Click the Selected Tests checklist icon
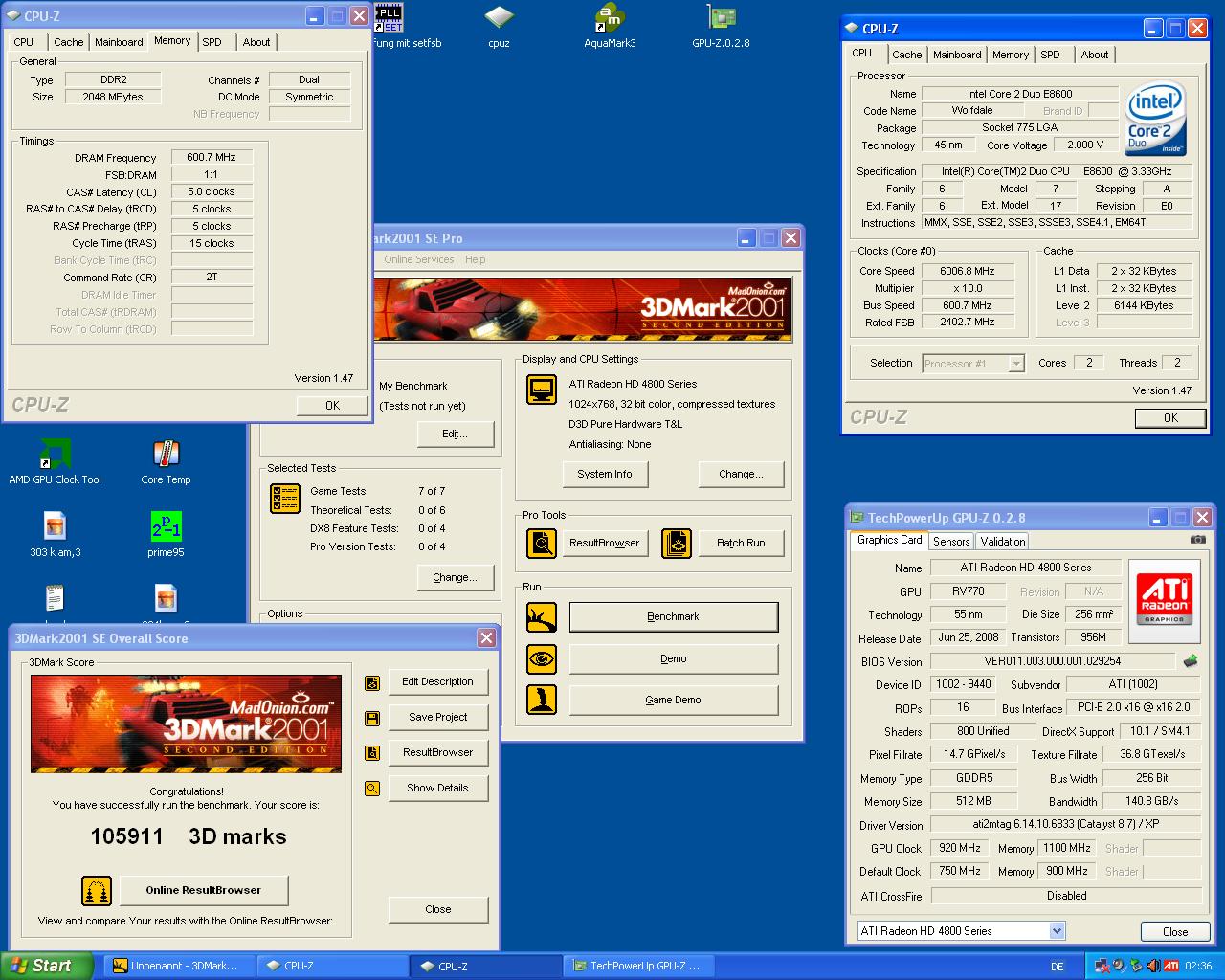This screenshot has height=980, width=1225. point(285,498)
